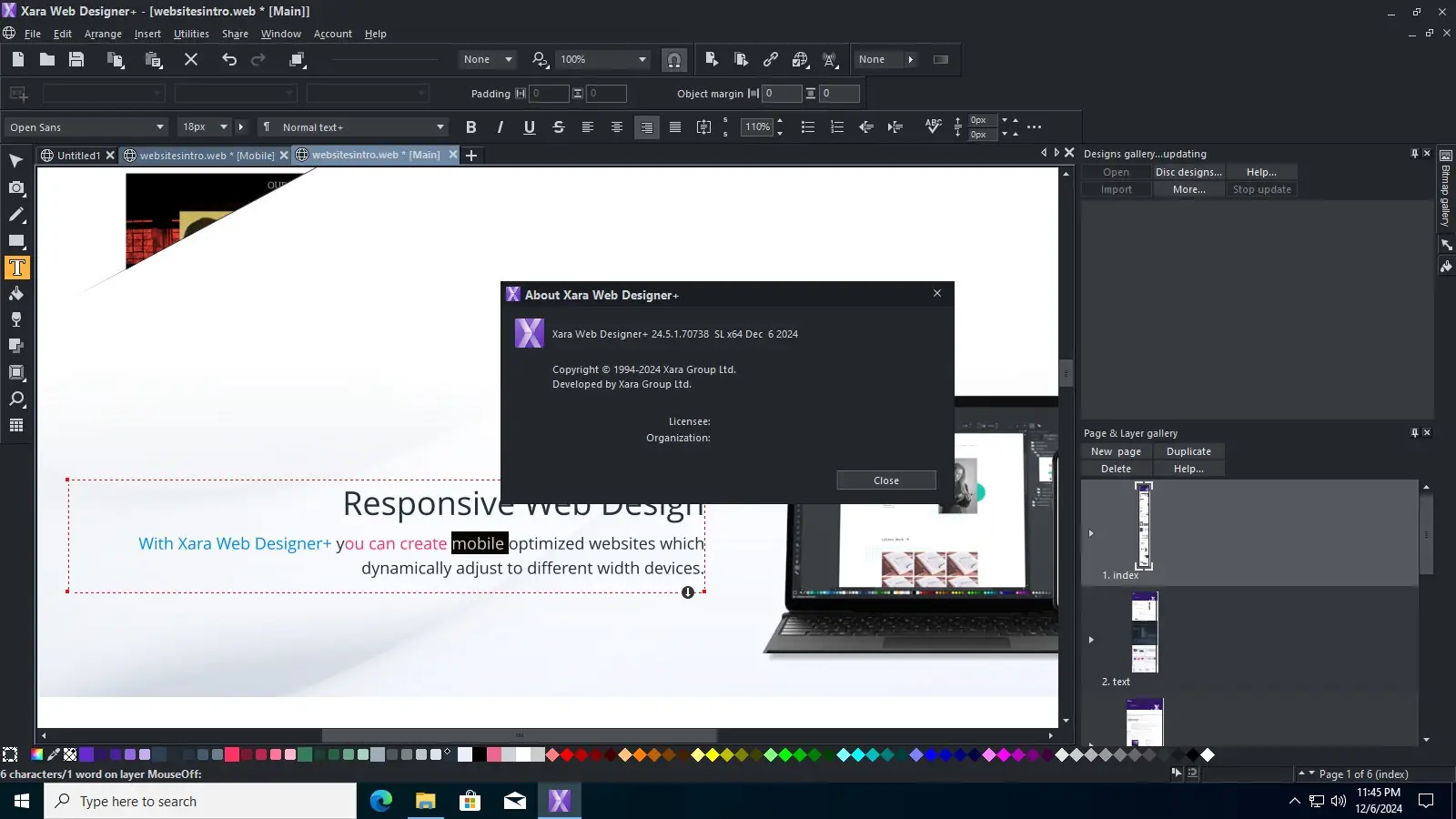Expand the 2. text page layers
The width and height of the screenshot is (1456, 819).
click(1091, 640)
